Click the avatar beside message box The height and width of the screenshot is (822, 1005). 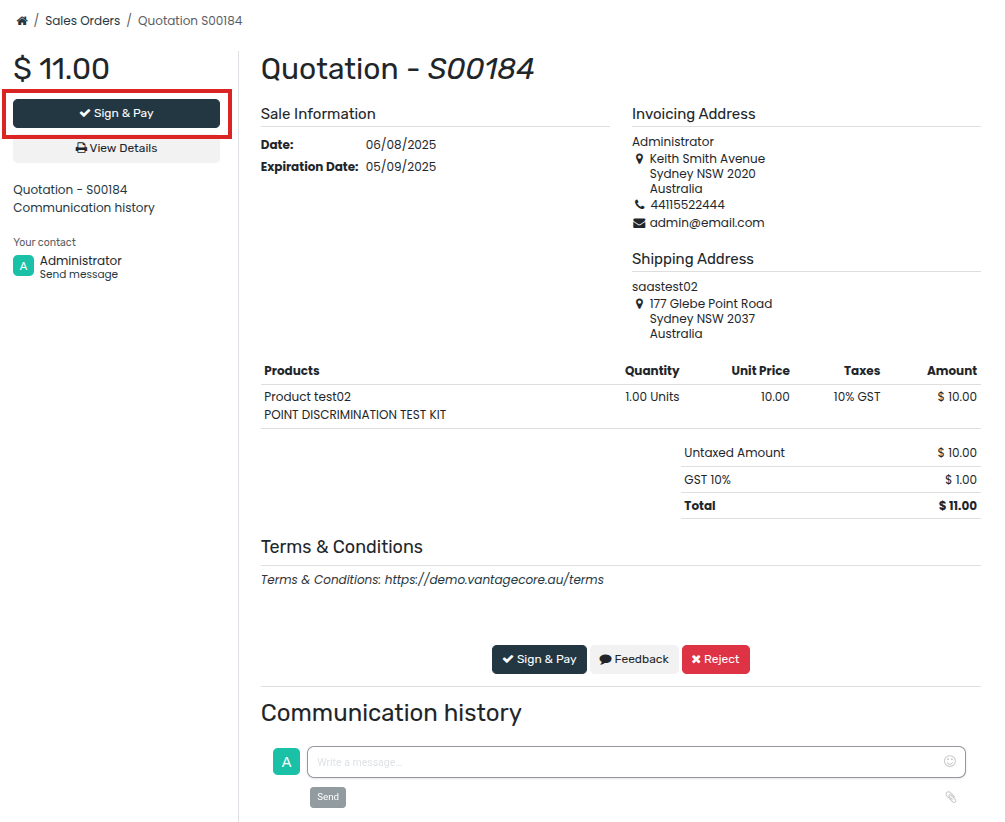(x=286, y=762)
